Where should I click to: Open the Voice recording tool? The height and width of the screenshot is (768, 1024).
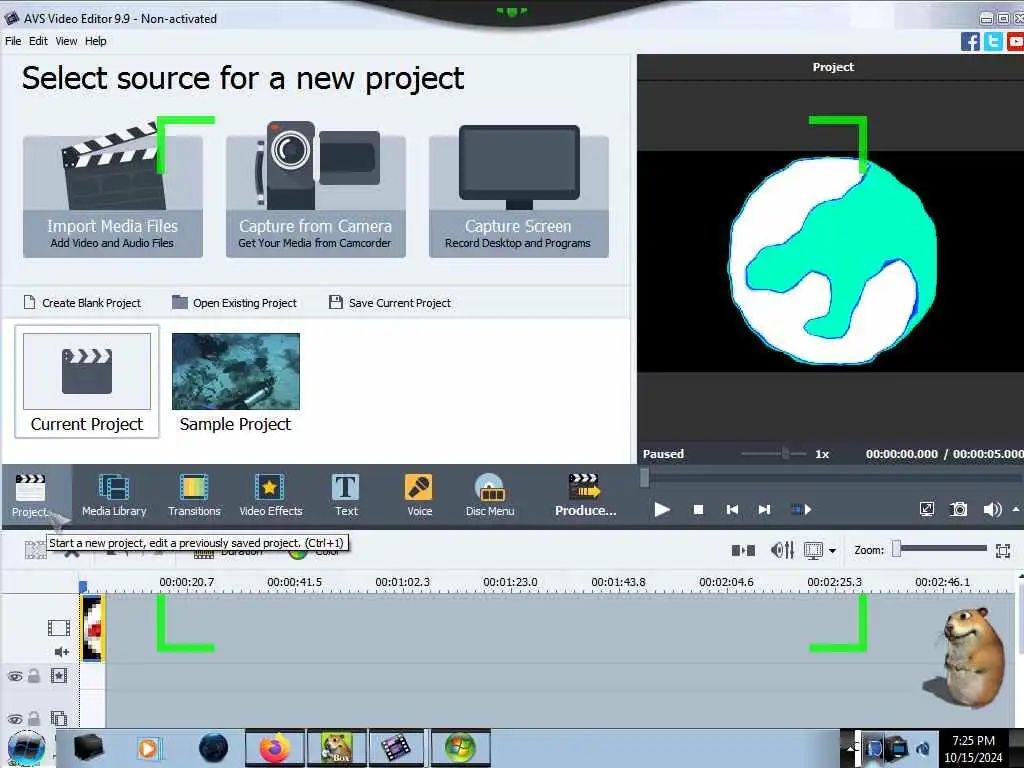pyautogui.click(x=419, y=496)
